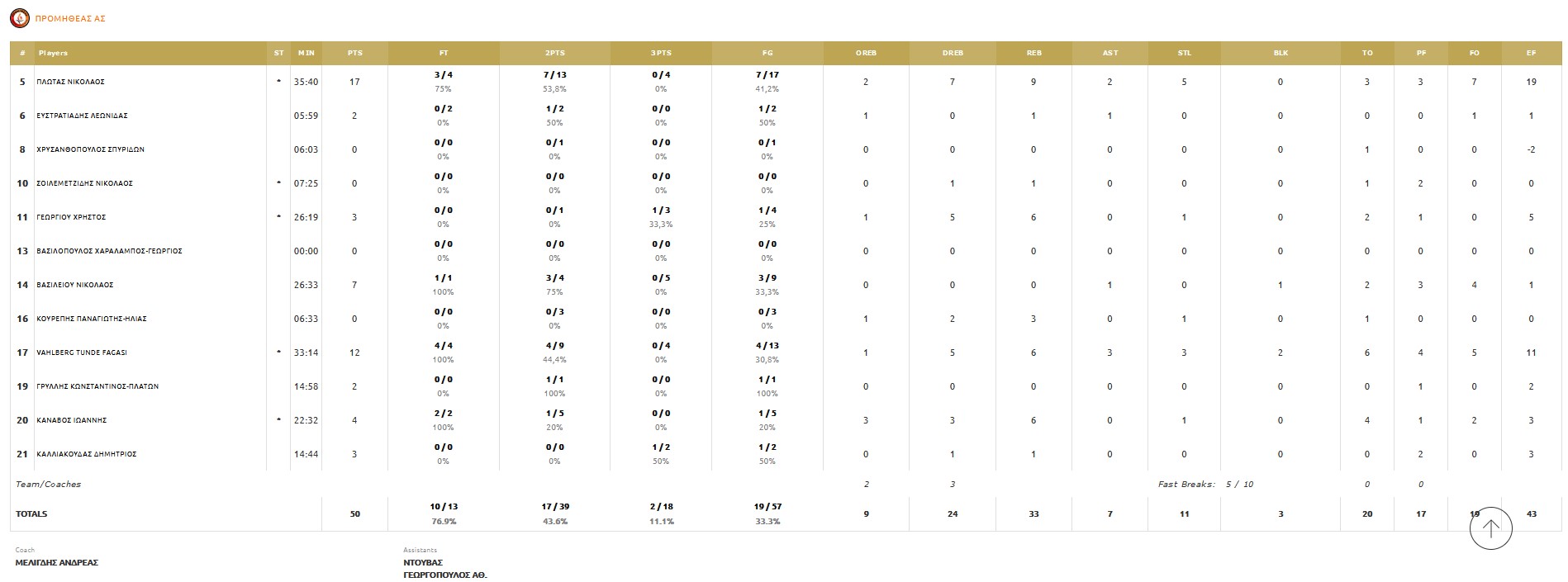The width and height of the screenshot is (1568, 582).
Task: Open player ΚΑΝΑΒΟΣ ΙΩΑΝΝΗΣ
Action: (x=72, y=420)
